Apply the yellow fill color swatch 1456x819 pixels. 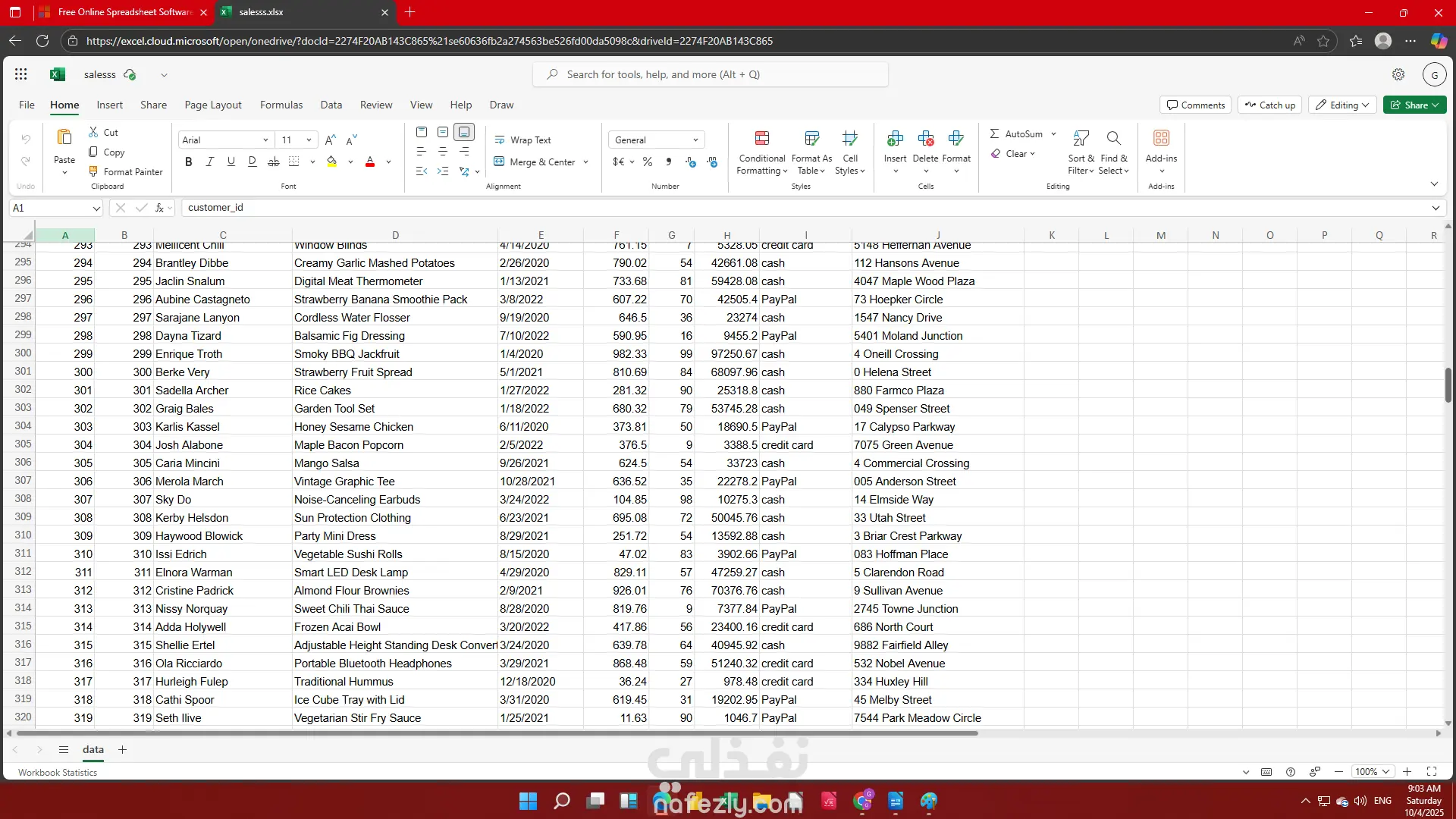point(332,162)
